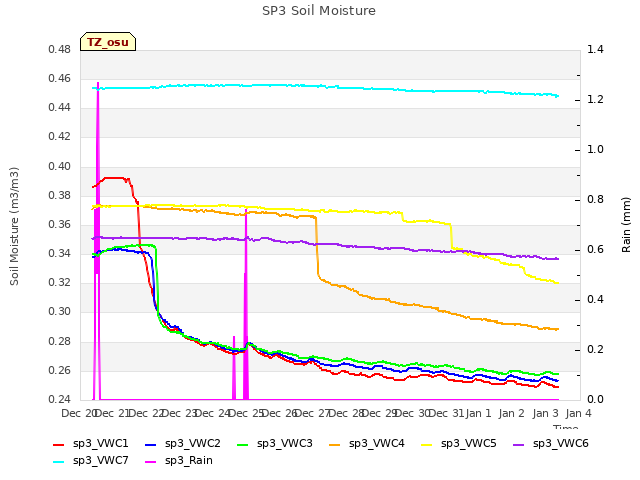Click the 1.4 rain axis value
The image size is (640, 480).
(x=596, y=49)
